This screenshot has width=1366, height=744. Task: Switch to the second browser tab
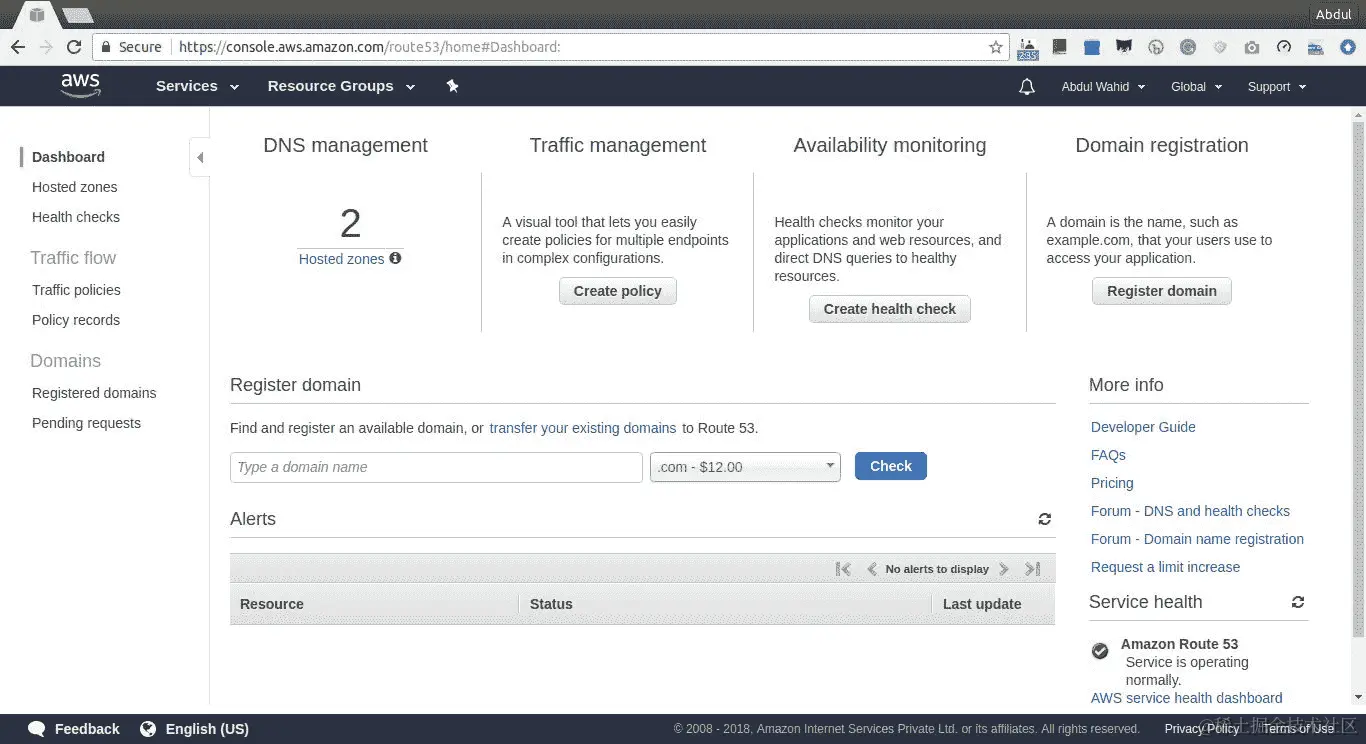77,15
